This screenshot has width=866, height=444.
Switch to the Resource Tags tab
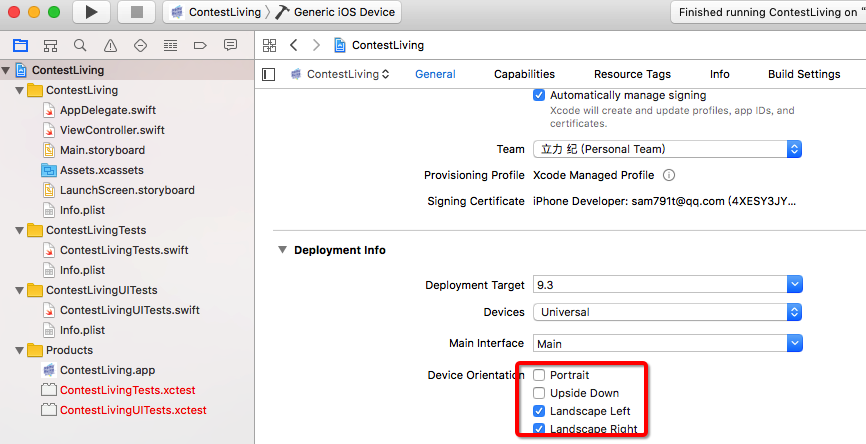[x=632, y=74]
